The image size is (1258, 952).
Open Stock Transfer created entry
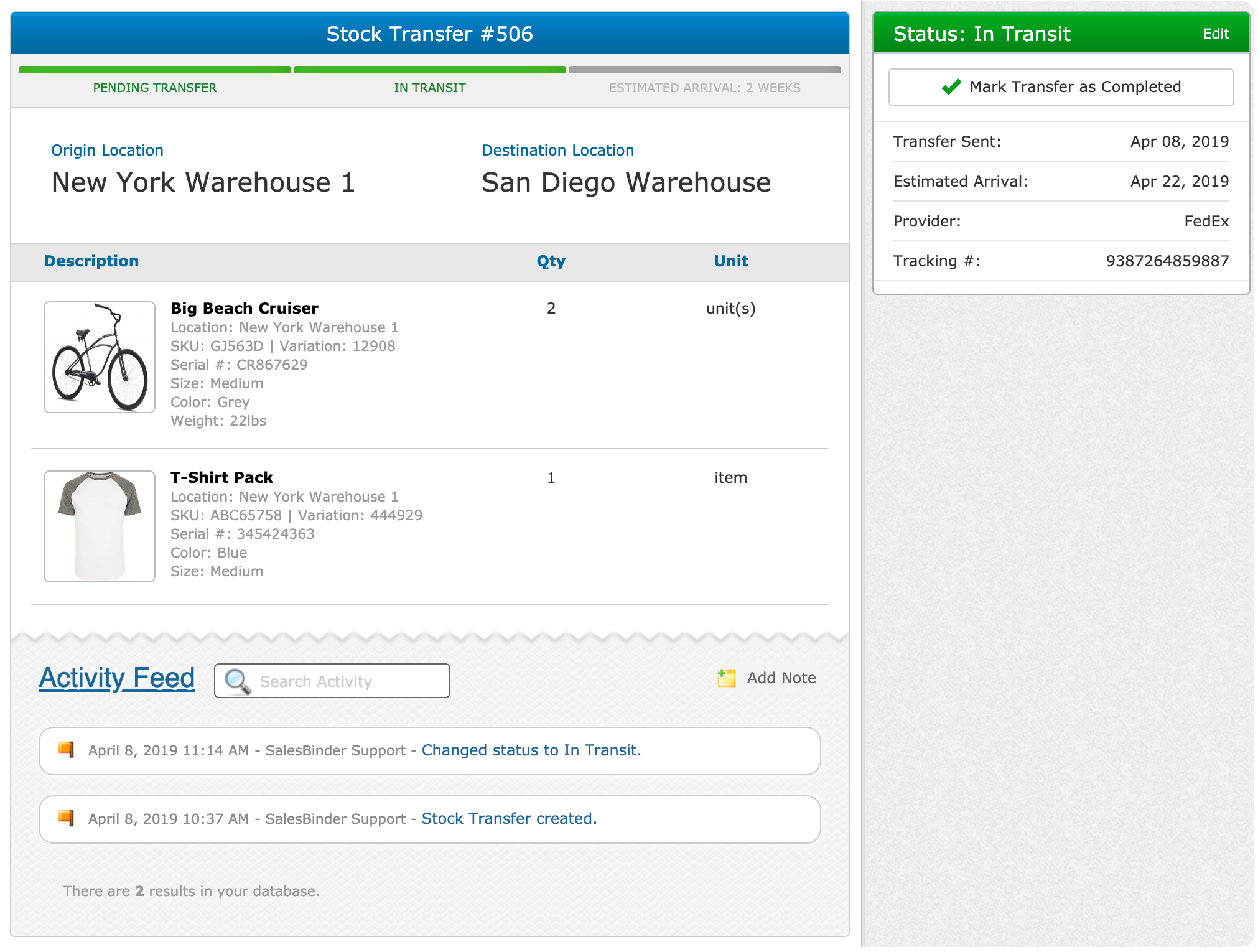508,818
